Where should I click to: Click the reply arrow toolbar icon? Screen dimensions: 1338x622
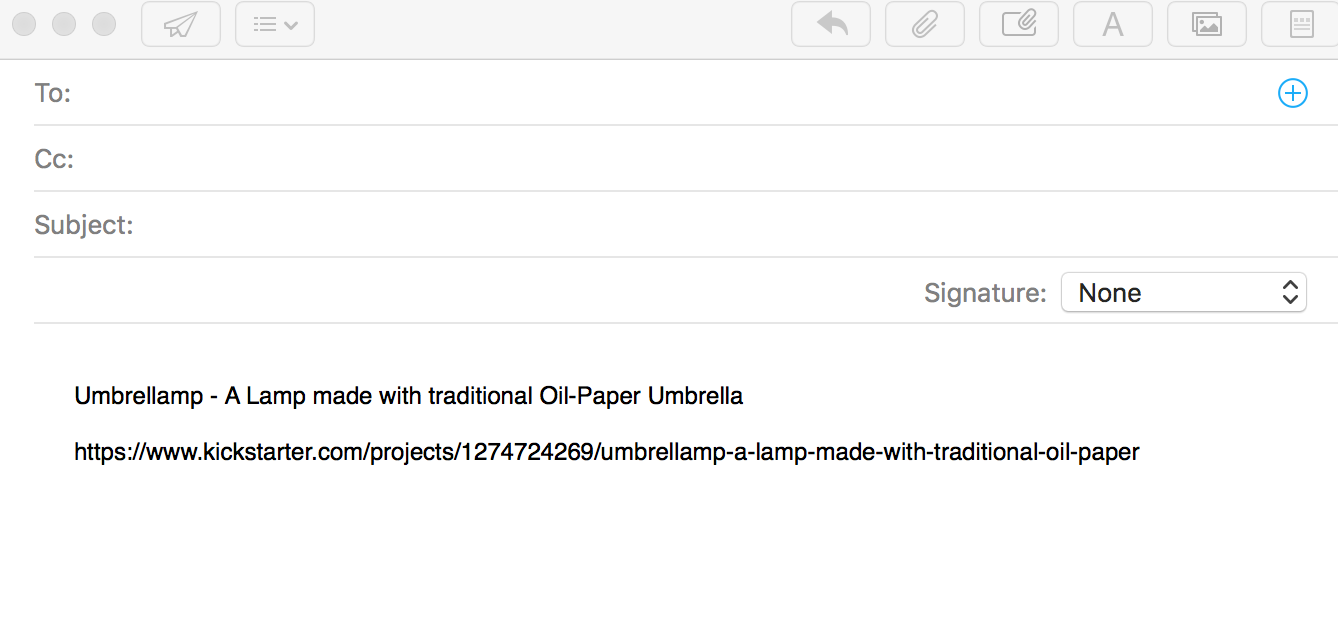tap(831, 24)
